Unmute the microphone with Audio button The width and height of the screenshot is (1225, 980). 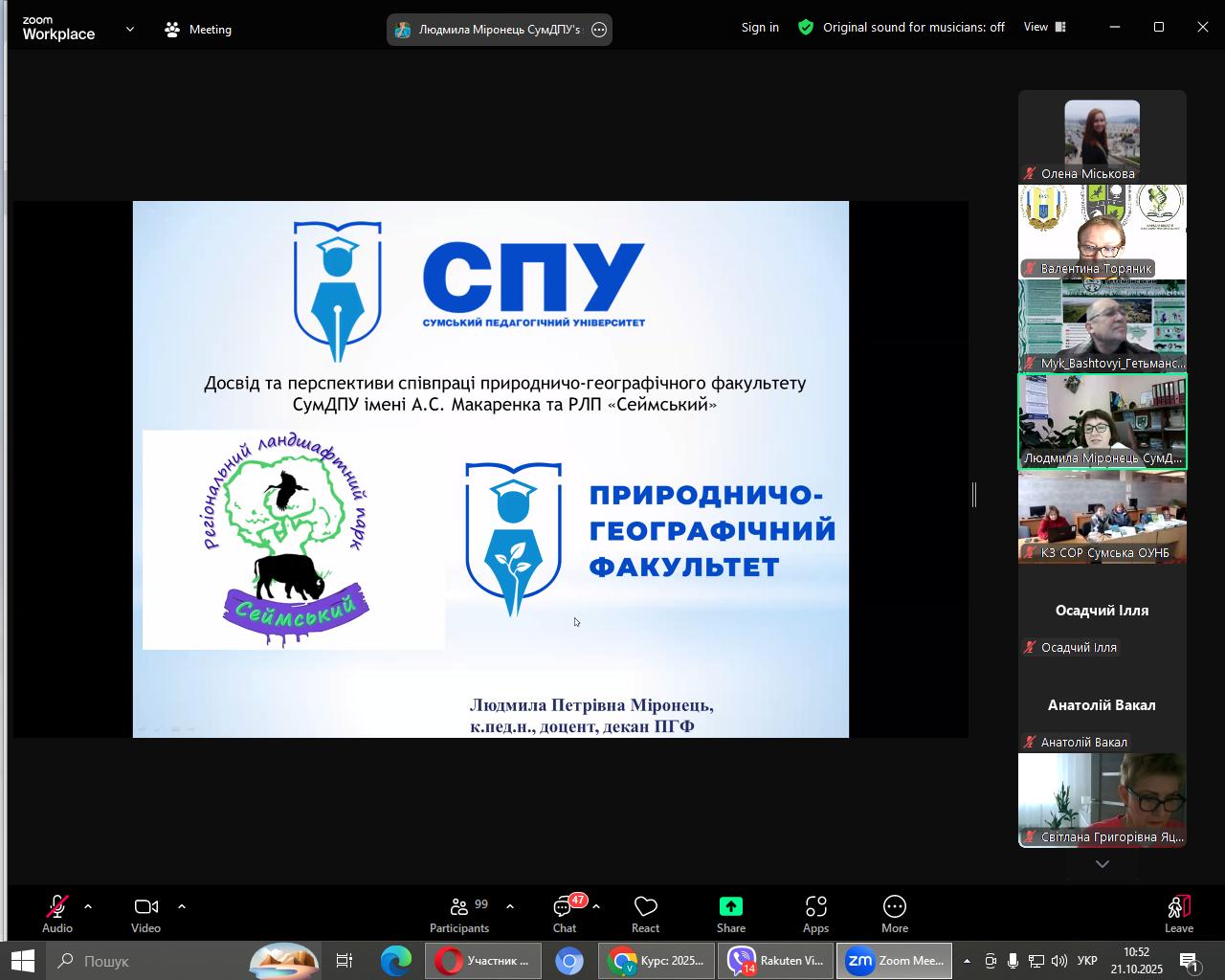57,914
